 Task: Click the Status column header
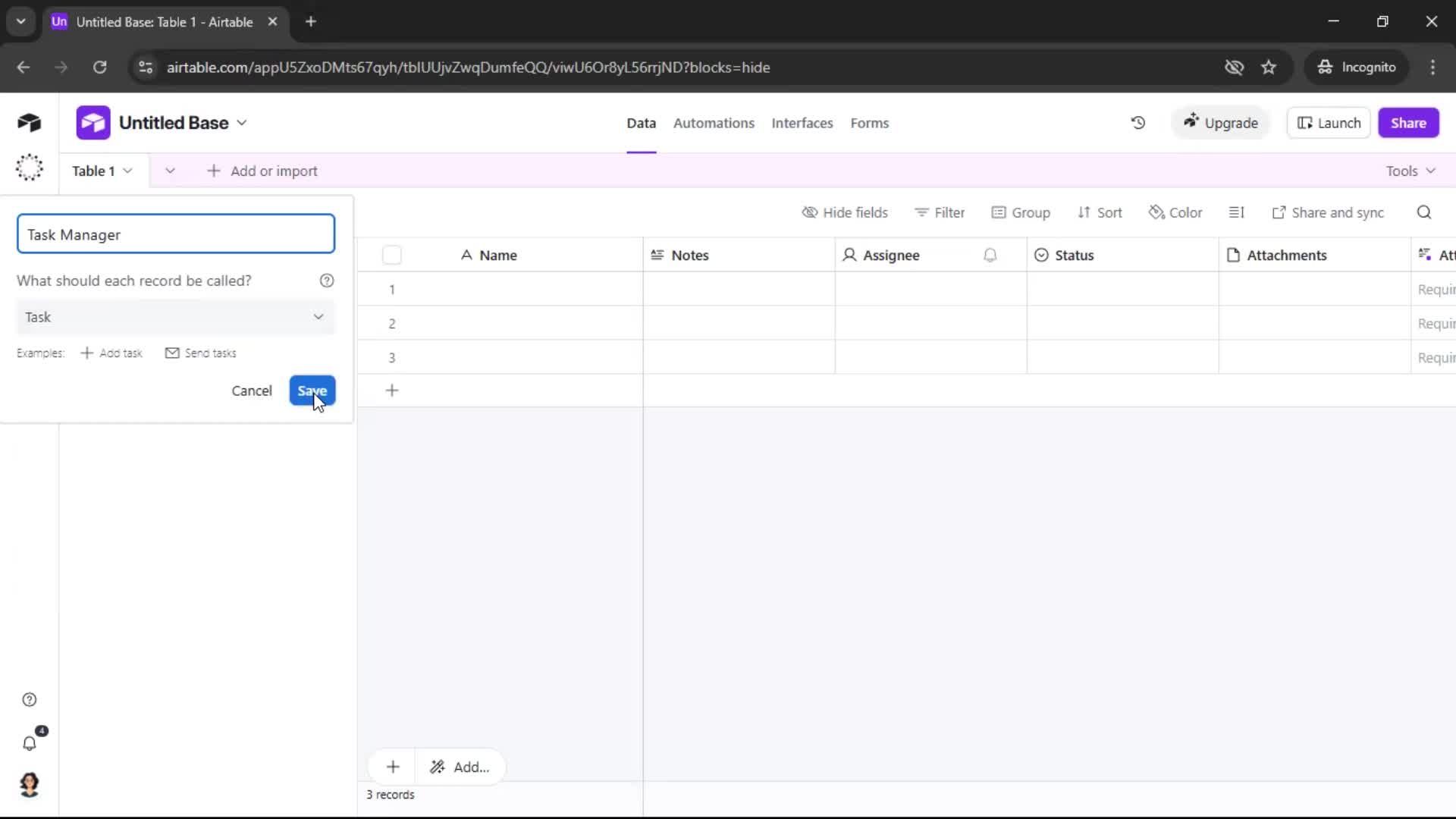[1122, 256]
